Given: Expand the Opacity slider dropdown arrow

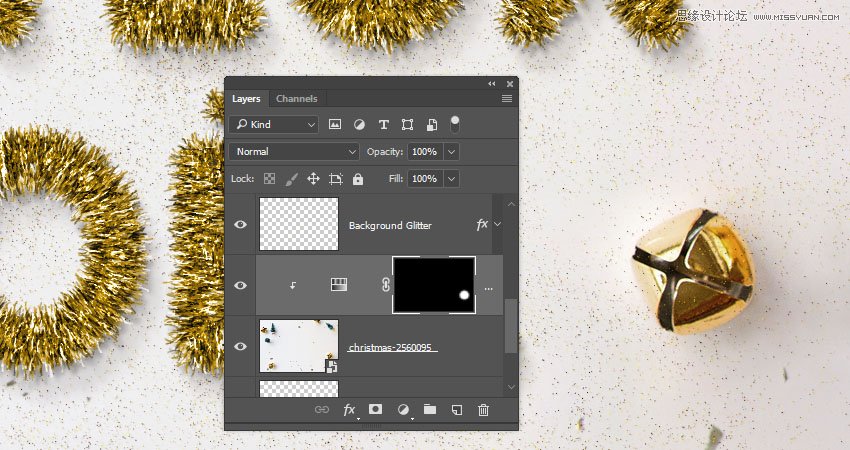Looking at the screenshot, I should (x=451, y=152).
